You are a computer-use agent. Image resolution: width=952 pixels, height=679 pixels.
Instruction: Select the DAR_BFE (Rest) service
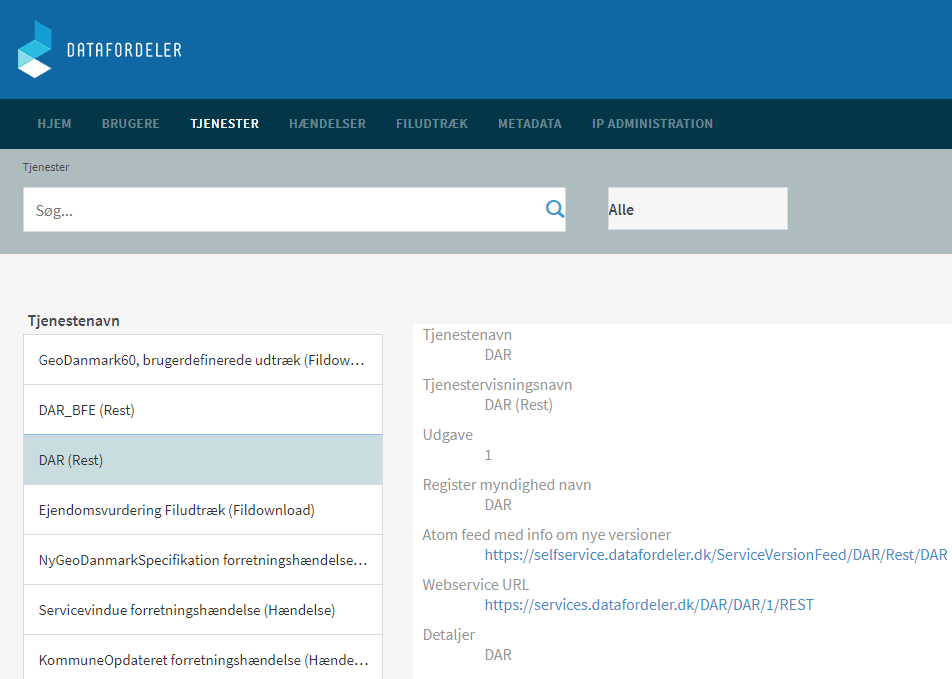203,410
